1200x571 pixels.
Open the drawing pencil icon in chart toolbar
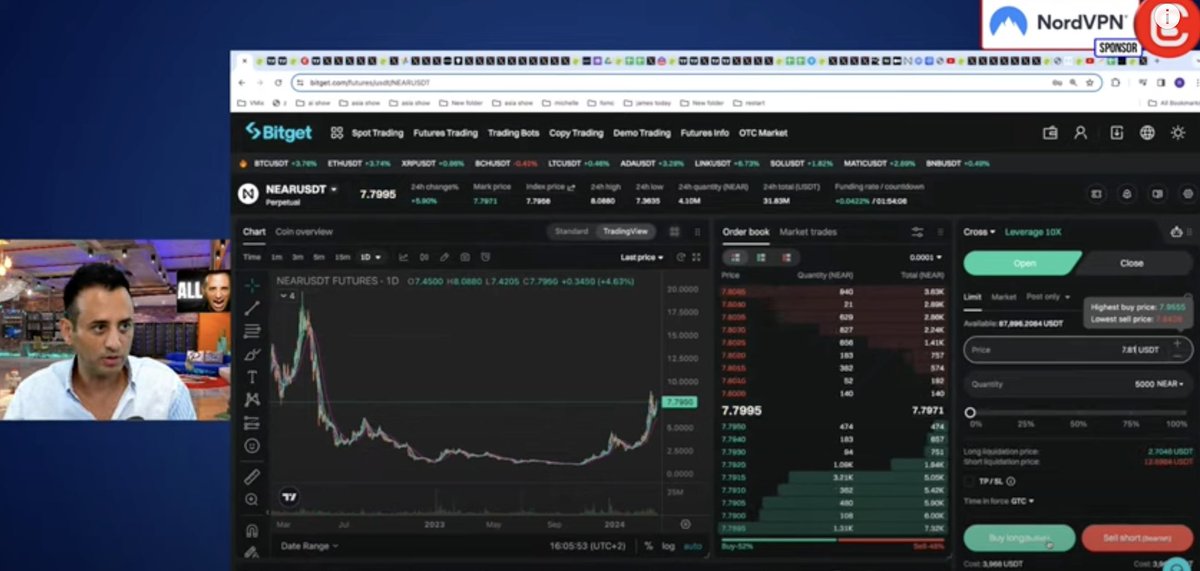click(445, 257)
